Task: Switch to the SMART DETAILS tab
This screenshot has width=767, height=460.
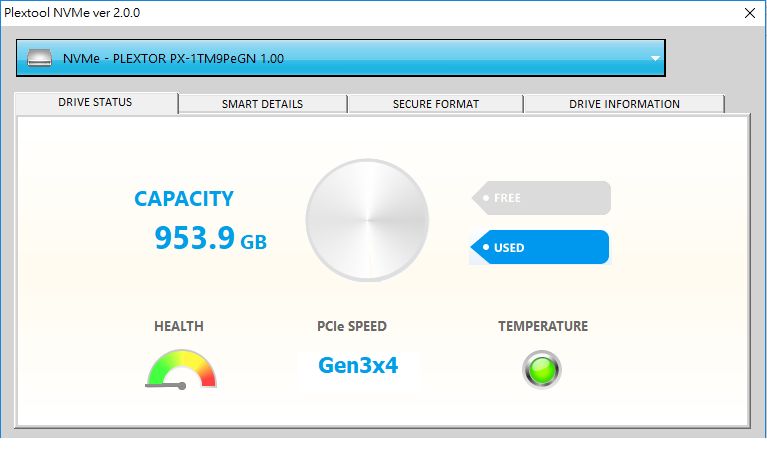Action: [262, 104]
